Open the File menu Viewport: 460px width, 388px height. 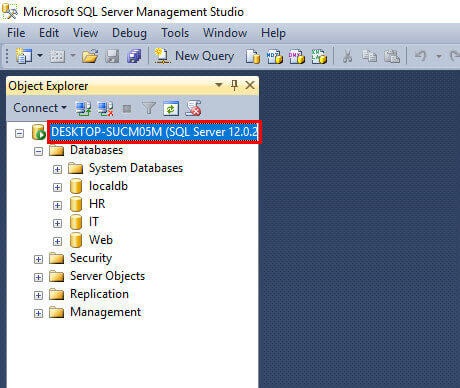tap(16, 33)
